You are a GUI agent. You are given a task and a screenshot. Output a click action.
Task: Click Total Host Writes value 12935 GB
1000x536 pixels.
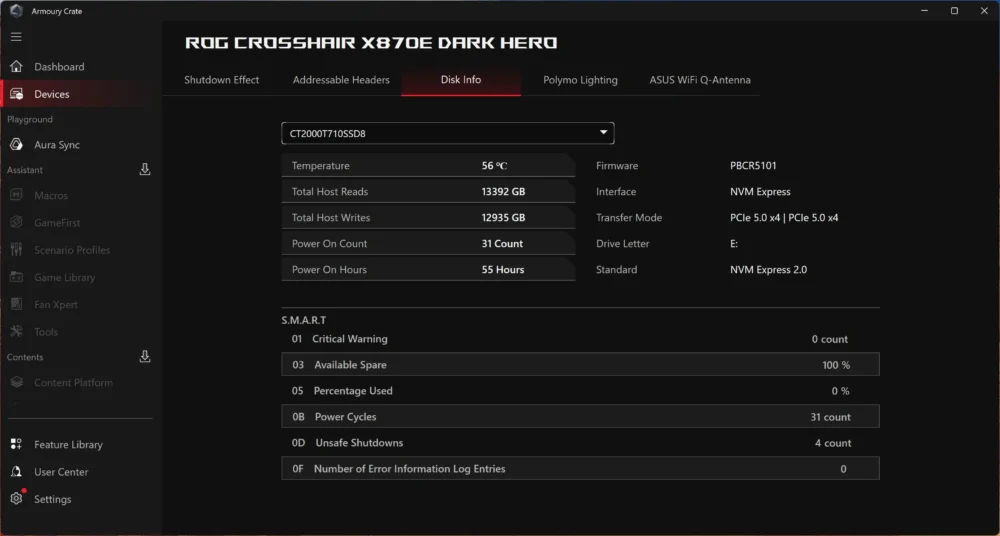click(503, 218)
